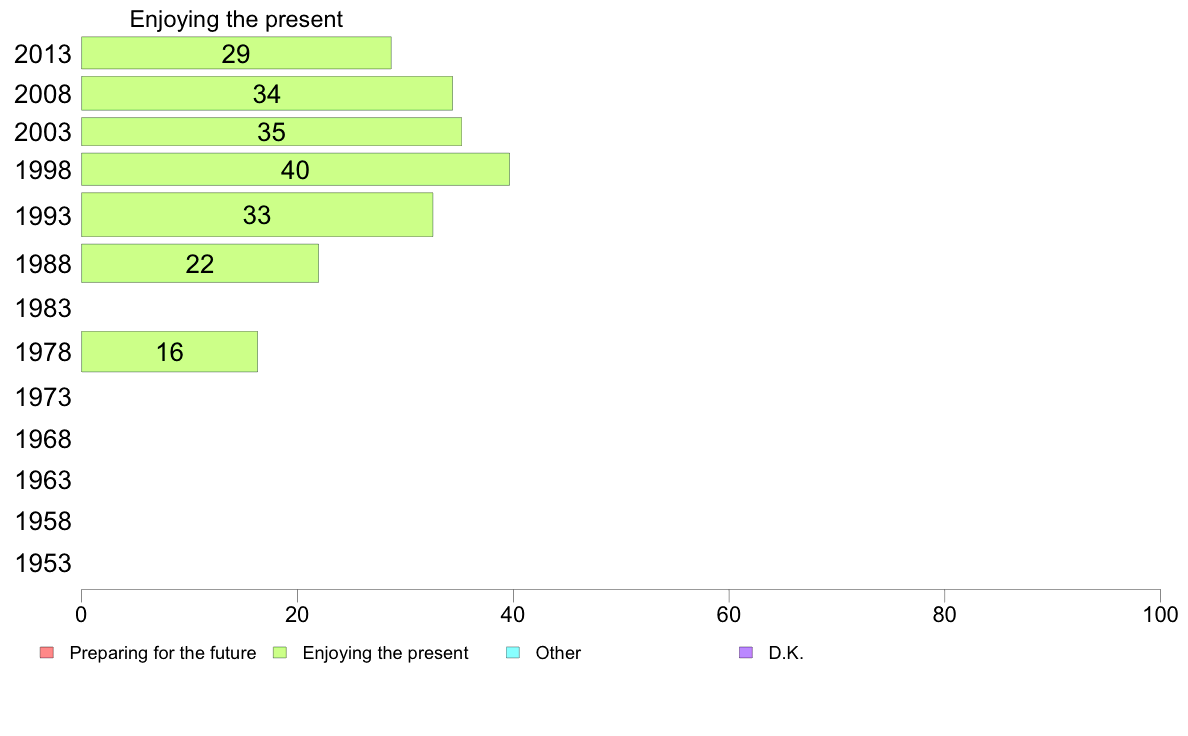Select the 2008 bar showing 34
Screen dimensions: 1188x736
(x=267, y=93)
